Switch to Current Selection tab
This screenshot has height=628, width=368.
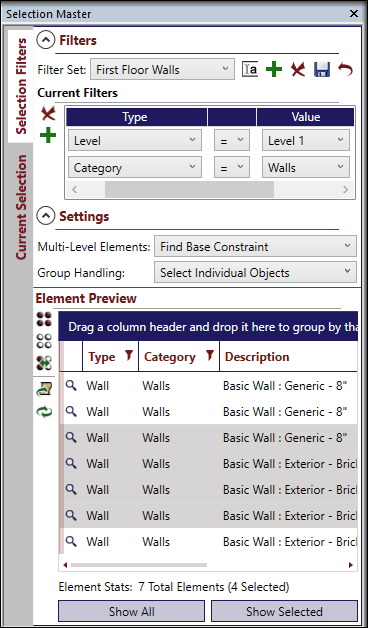20,207
